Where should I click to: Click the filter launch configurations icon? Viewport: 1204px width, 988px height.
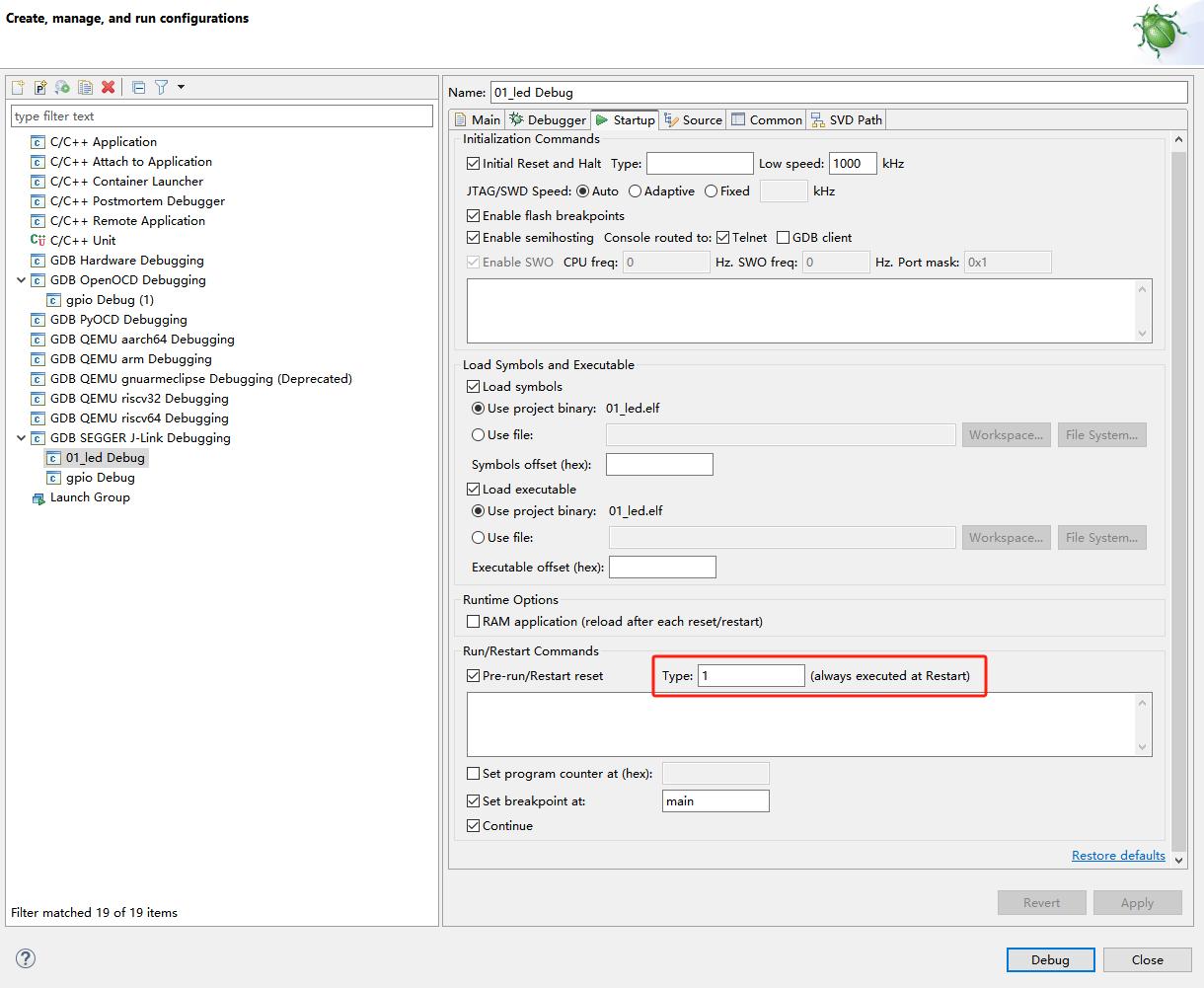(161, 87)
